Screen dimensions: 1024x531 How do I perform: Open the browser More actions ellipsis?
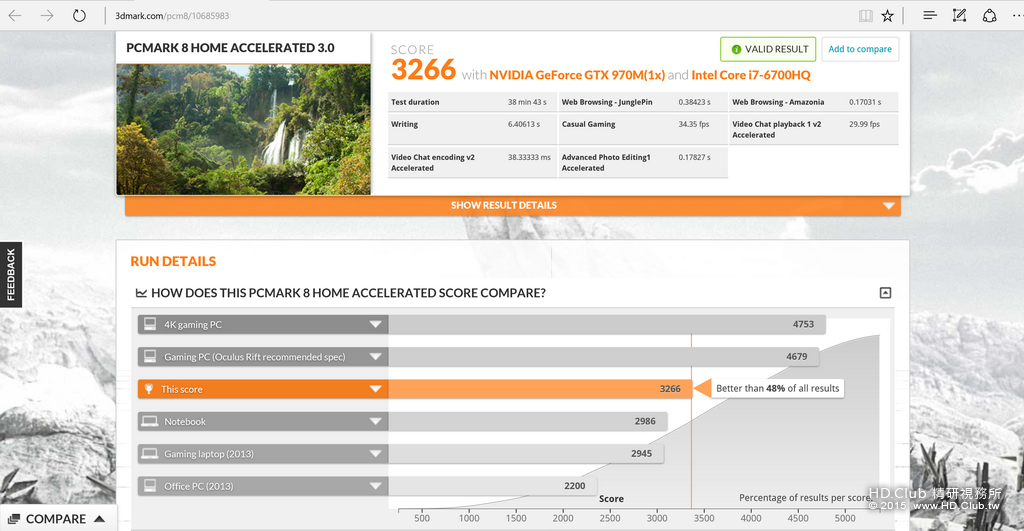[x=1017, y=16]
